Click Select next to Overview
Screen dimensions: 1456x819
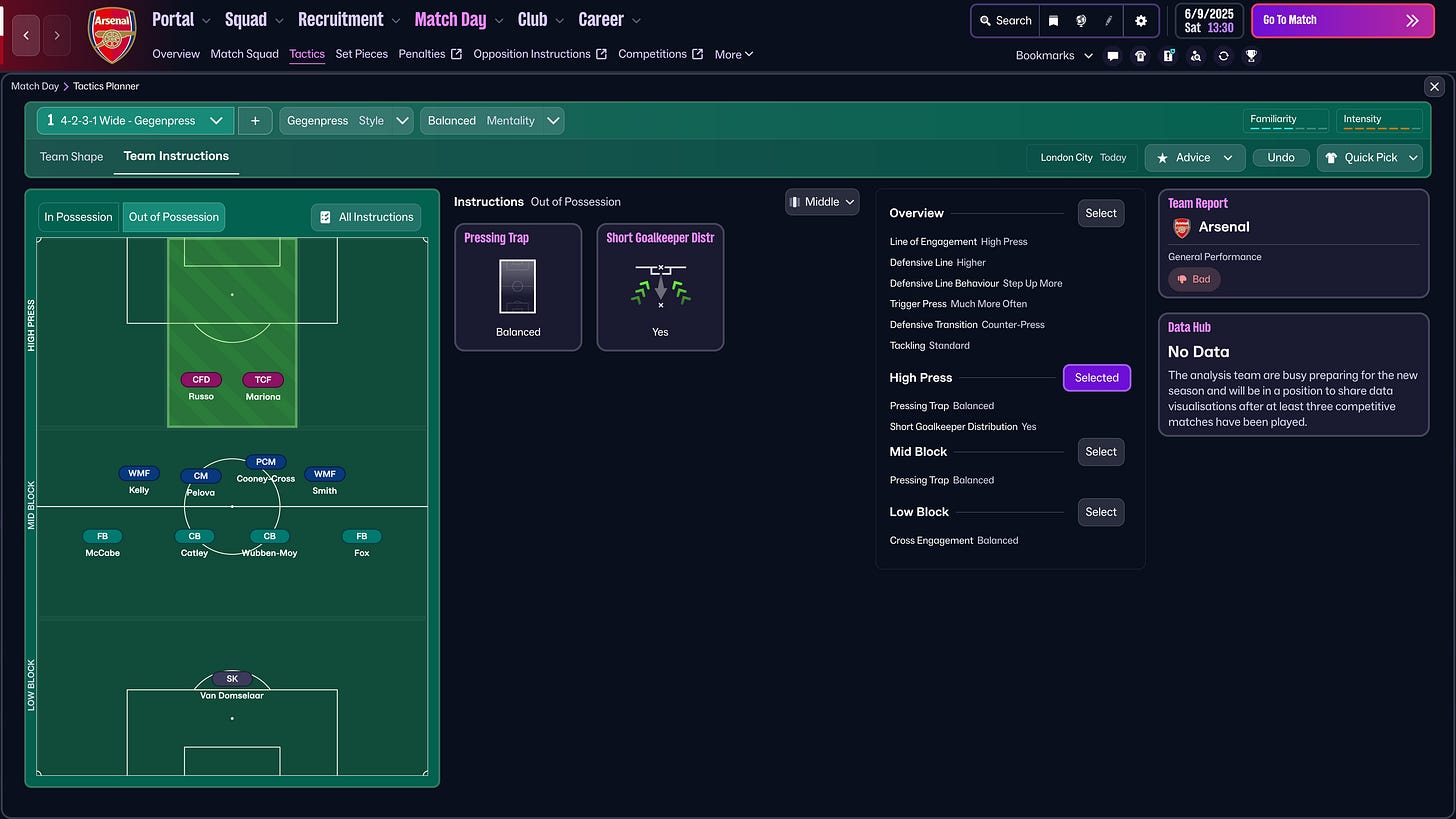click(x=1101, y=213)
